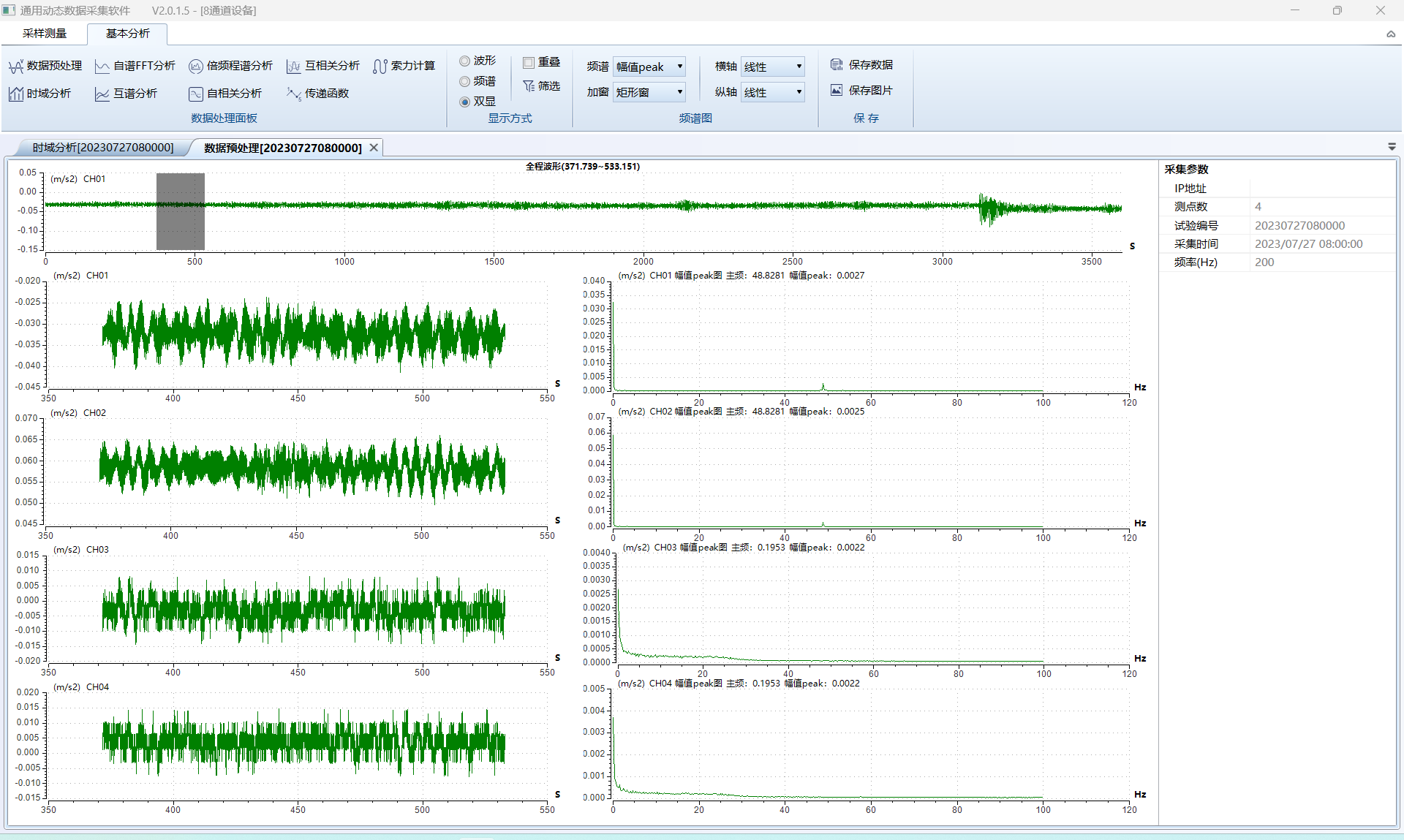Screen dimensions: 1404x840
Task: Close the 数据预处理[20230727080000] tab
Action: [374, 148]
